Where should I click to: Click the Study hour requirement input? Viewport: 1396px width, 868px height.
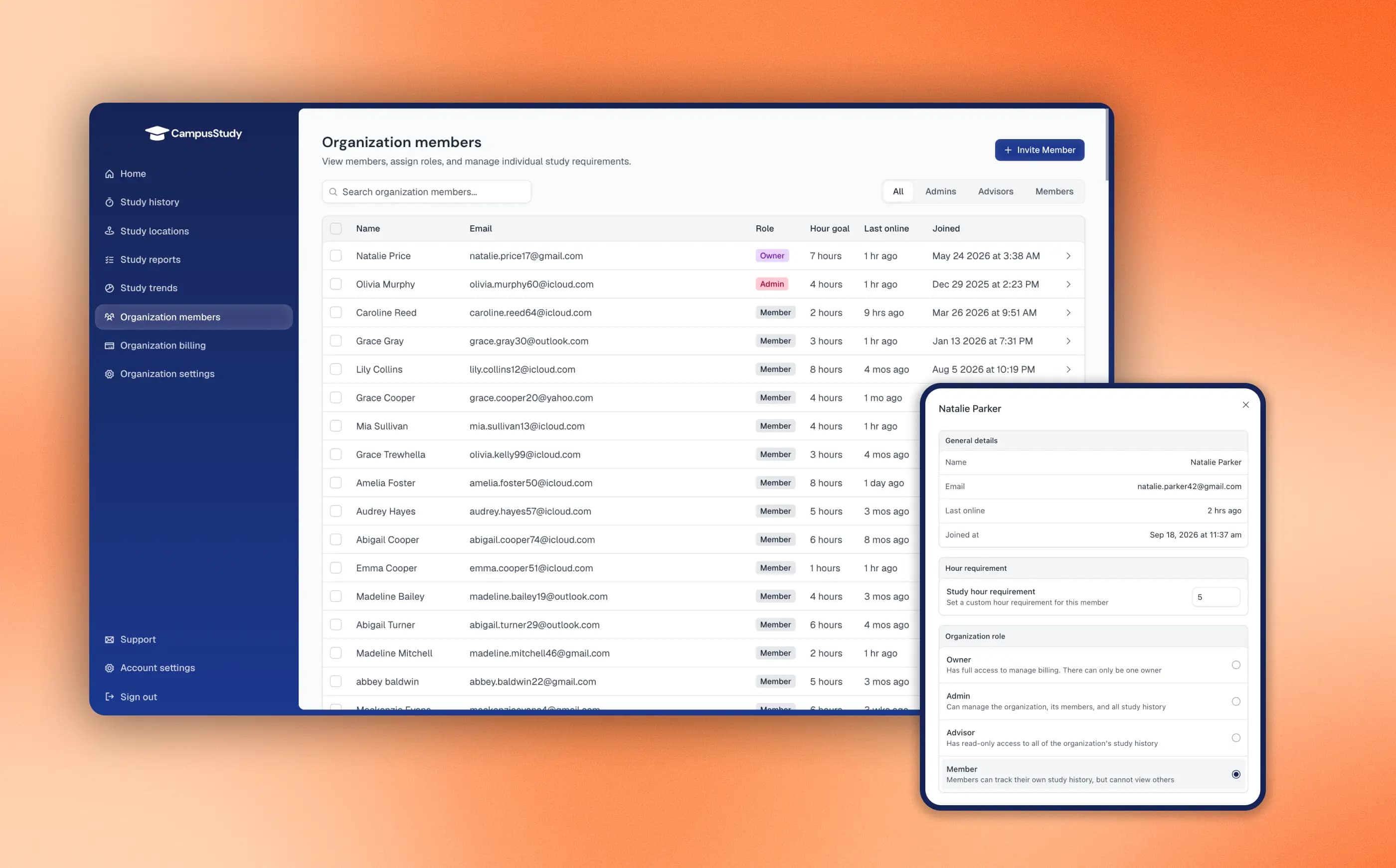click(1216, 597)
